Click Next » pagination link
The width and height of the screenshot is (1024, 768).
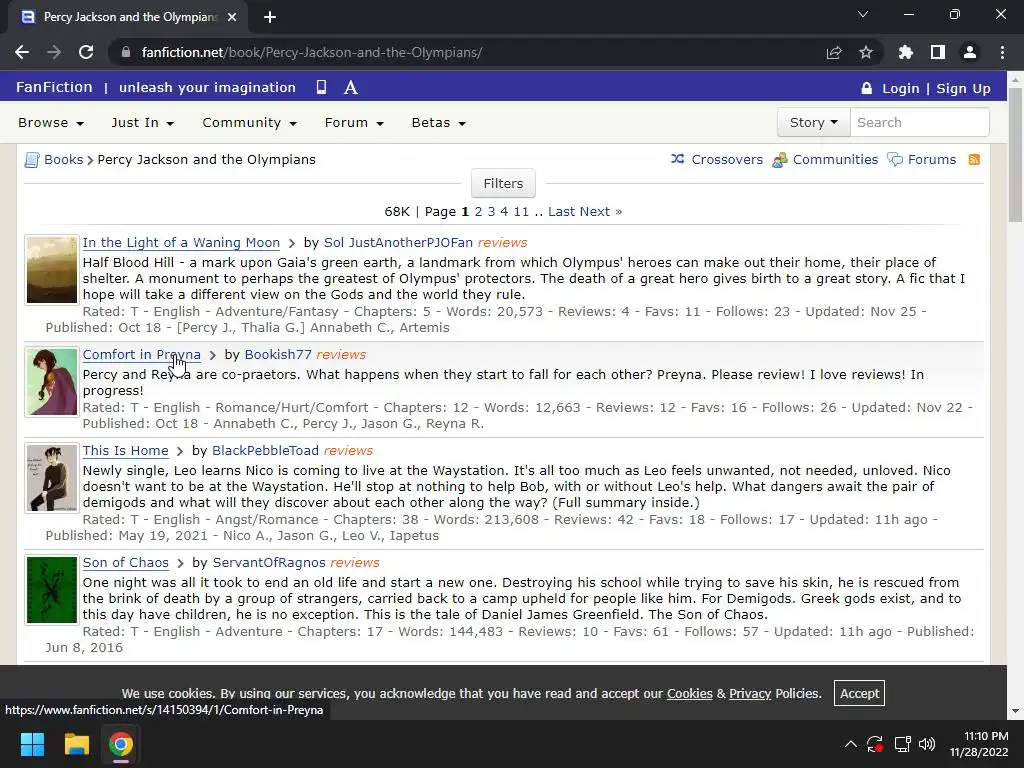click(x=601, y=212)
